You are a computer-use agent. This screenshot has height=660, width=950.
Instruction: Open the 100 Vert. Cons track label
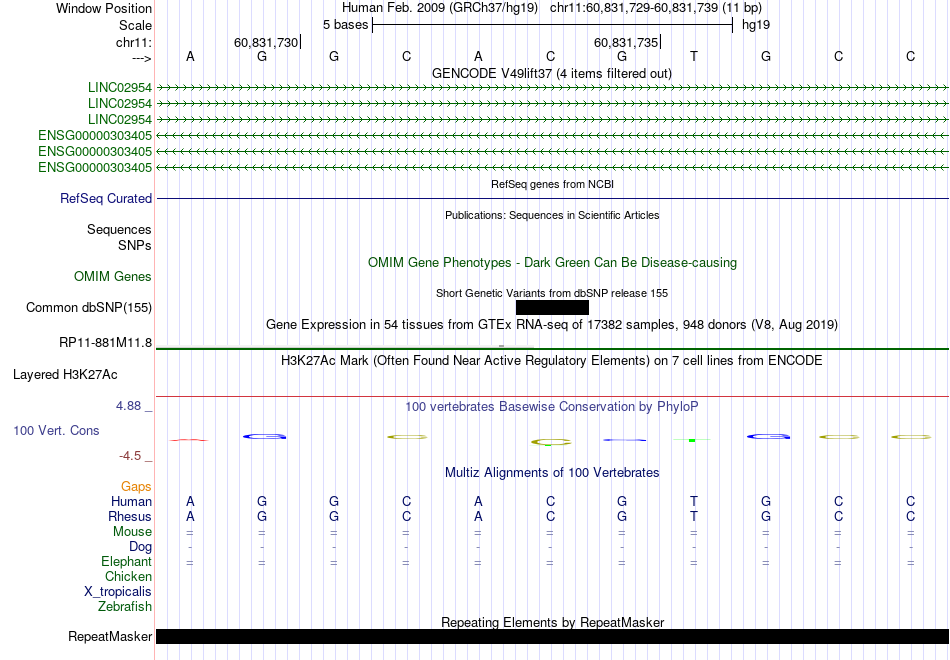(x=56, y=430)
